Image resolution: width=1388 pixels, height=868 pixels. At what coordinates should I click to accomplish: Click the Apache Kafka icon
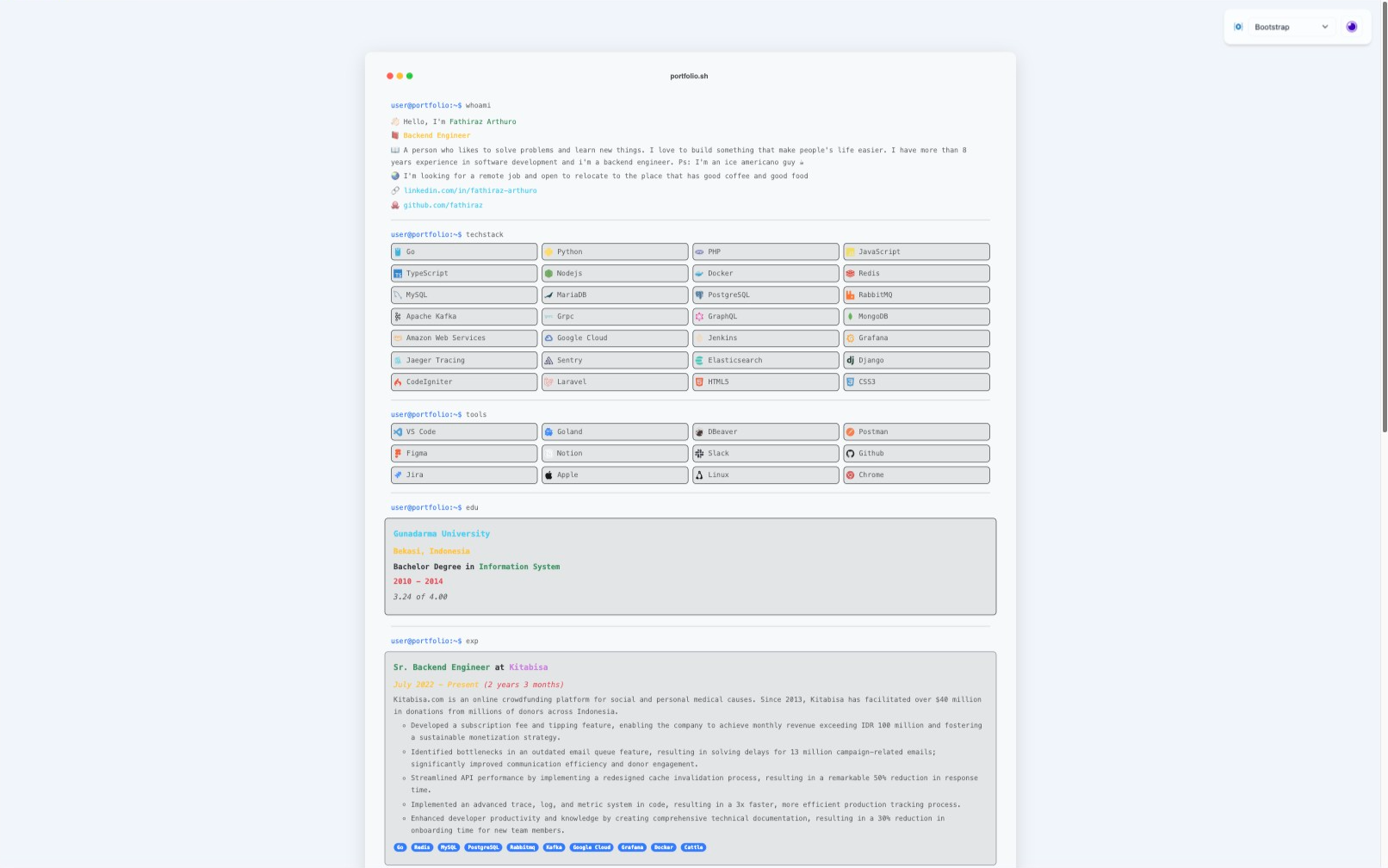coord(398,316)
